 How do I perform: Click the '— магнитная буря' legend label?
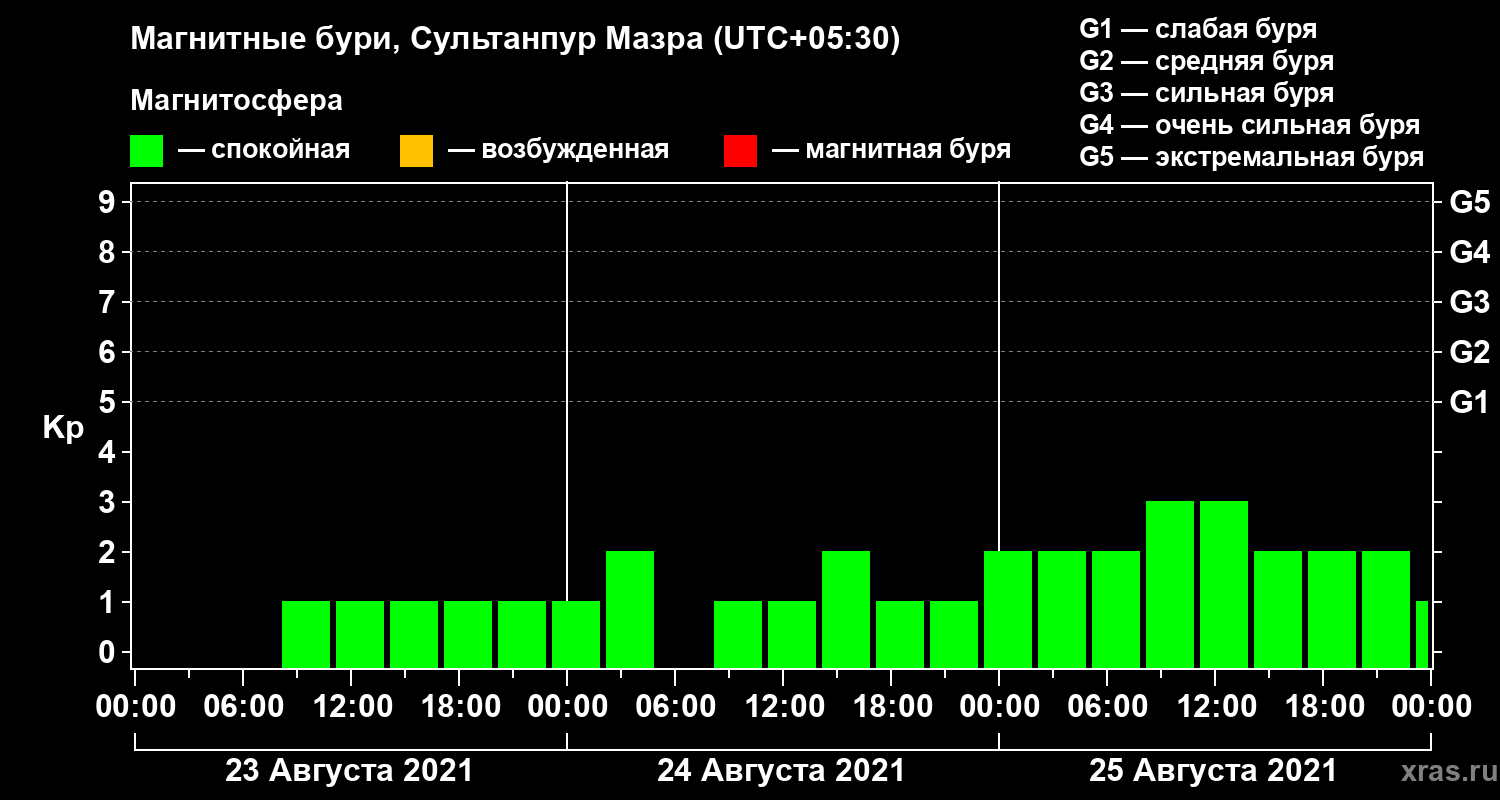[x=891, y=150]
